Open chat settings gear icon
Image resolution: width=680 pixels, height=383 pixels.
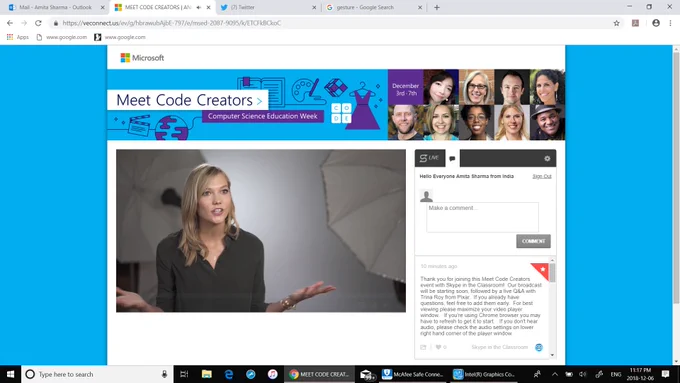[547, 159]
